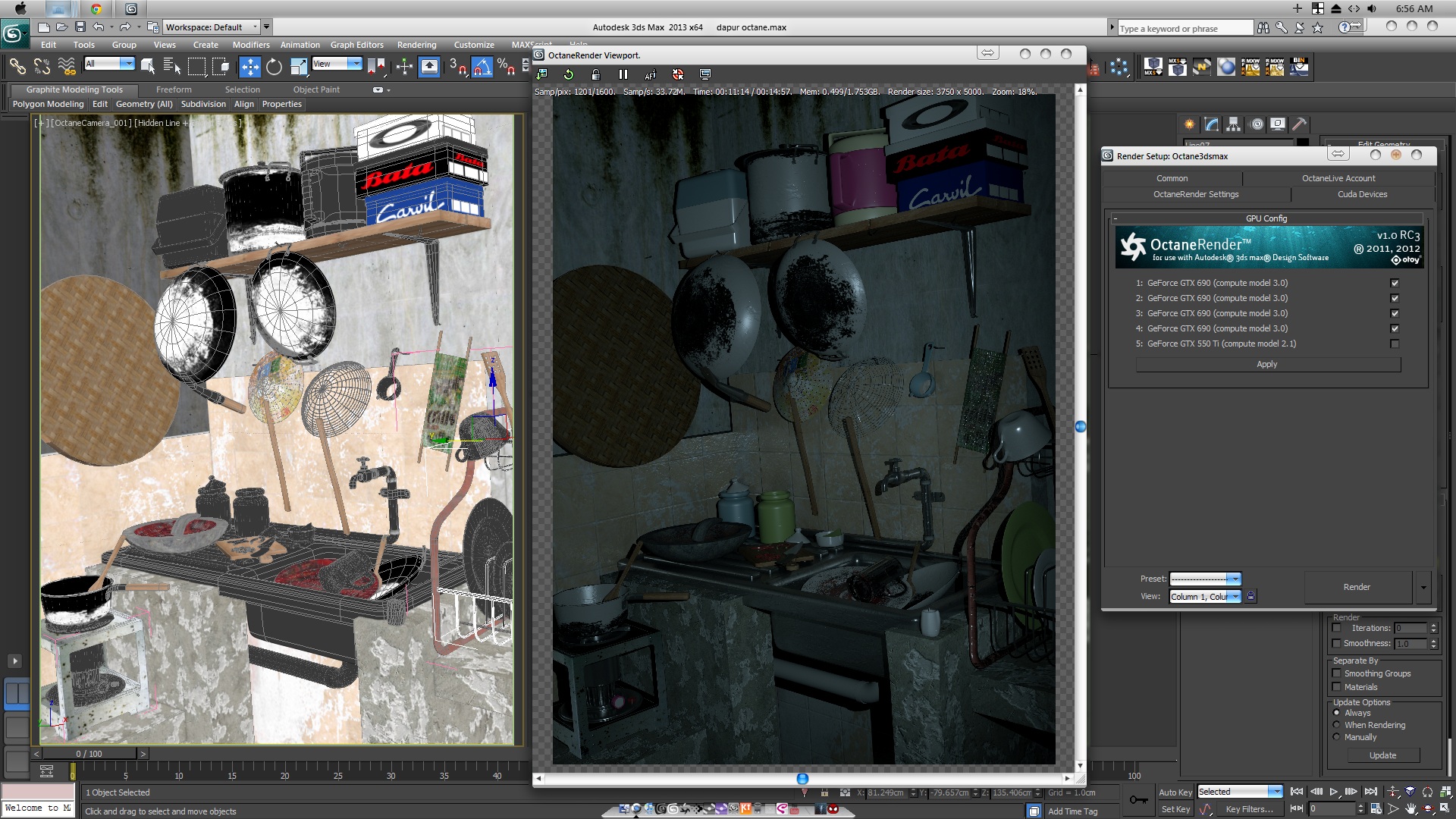Image resolution: width=1456 pixels, height=819 pixels.
Task: Click the OctaneRender viewport horizontal scroll handle
Action: click(802, 779)
